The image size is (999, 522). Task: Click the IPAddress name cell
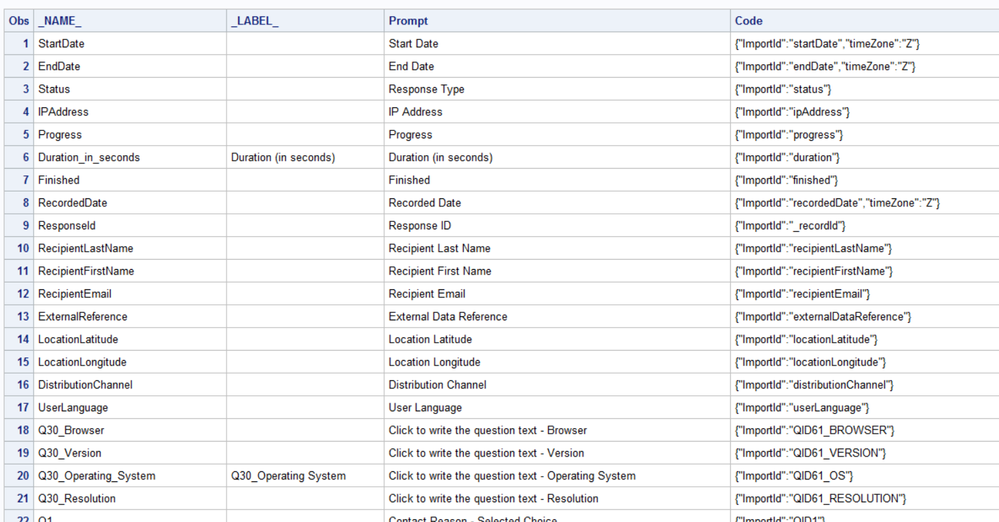point(63,112)
